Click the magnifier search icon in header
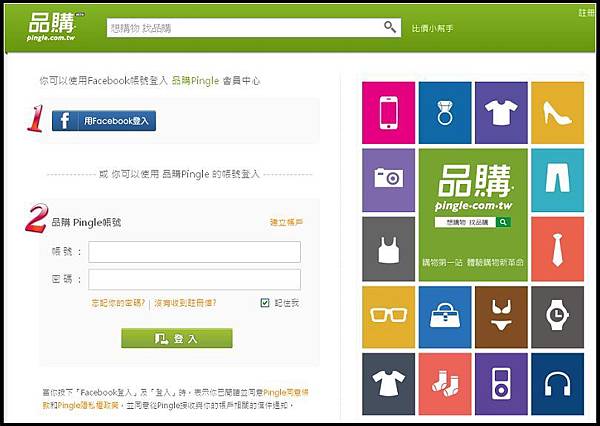This screenshot has height=426, width=600. [x=390, y=27]
